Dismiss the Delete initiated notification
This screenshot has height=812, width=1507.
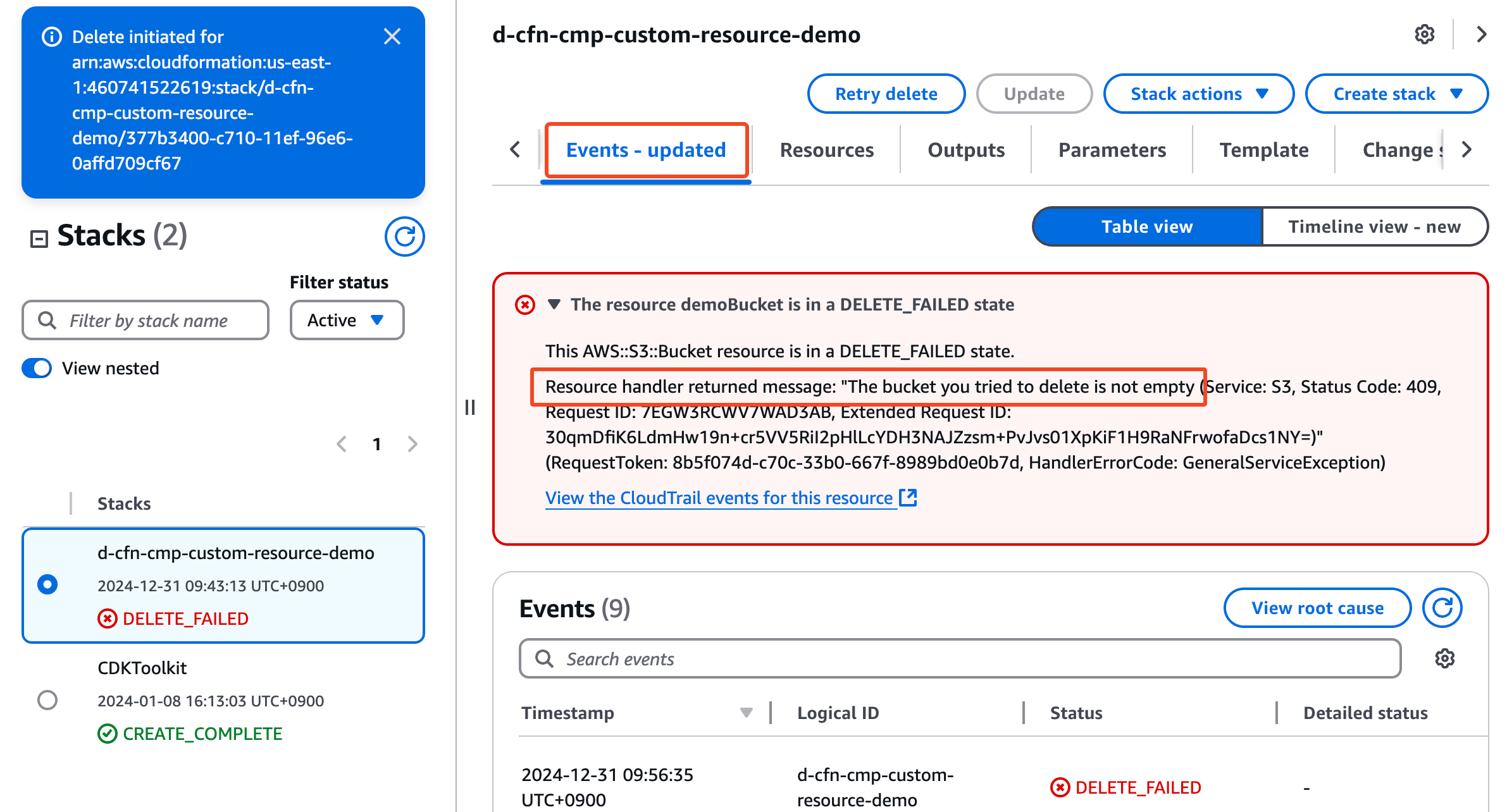pos(392,37)
